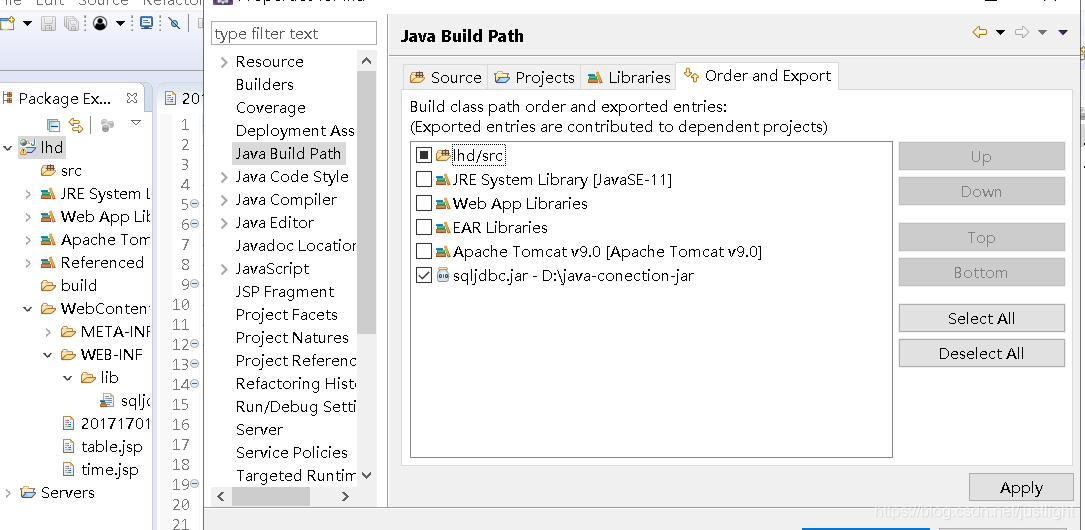Click the back arrow in Java Build Path header
This screenshot has width=1085, height=530.
coord(980,32)
